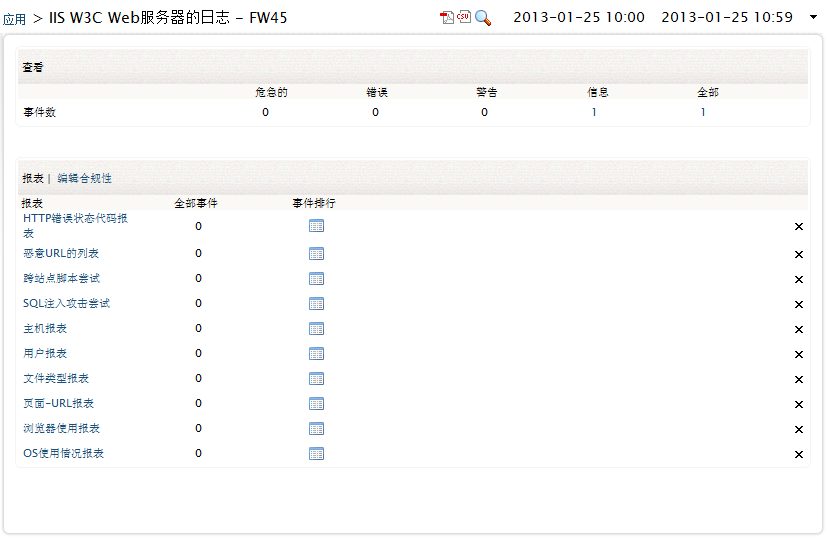Remove the 用户报表 row
Image resolution: width=827 pixels, height=538 pixels.
[x=799, y=354]
